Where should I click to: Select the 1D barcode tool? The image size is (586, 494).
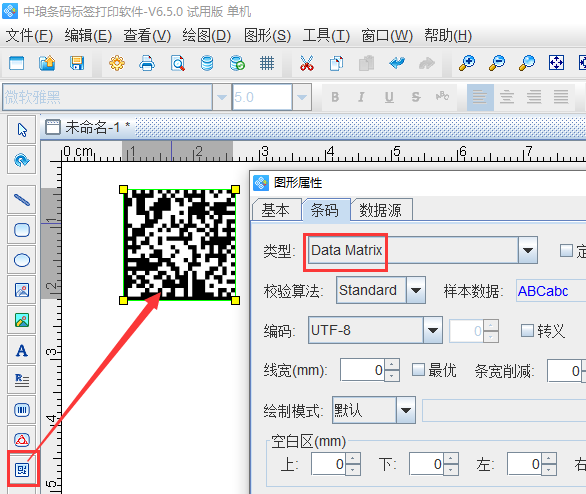(22, 410)
